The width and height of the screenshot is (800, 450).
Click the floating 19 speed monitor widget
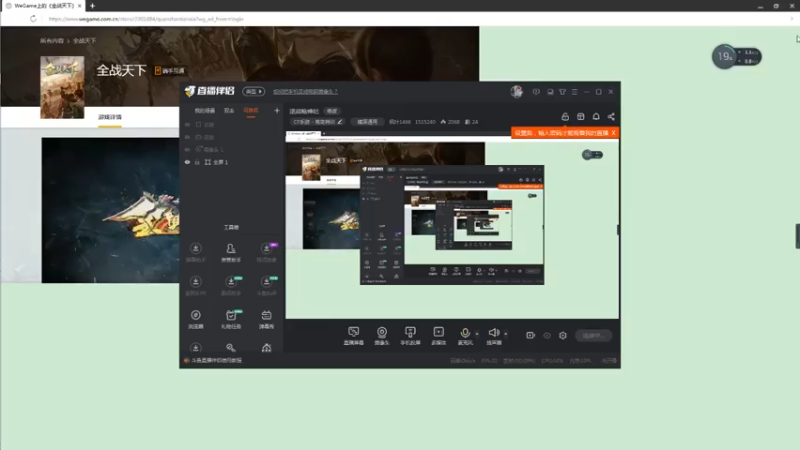pos(736,57)
